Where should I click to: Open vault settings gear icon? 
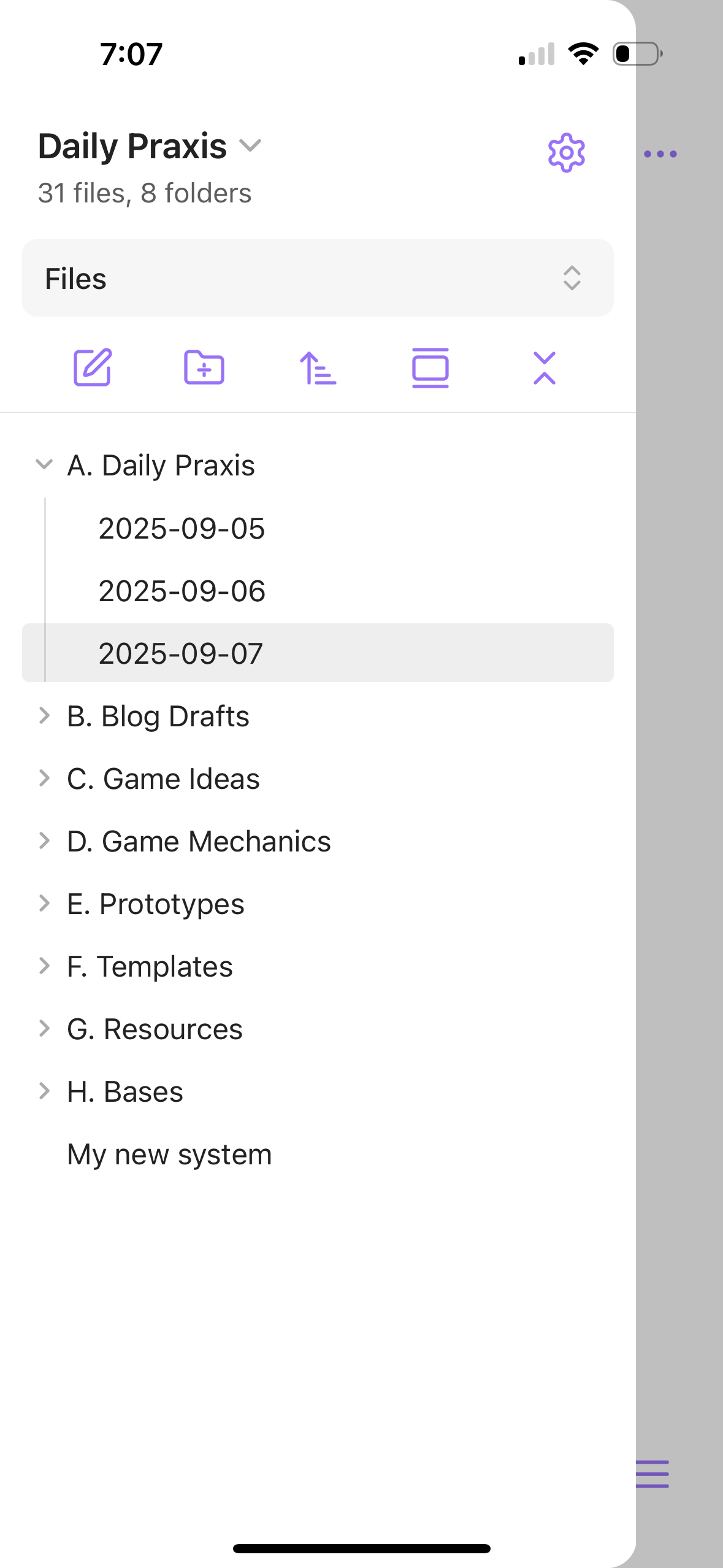click(566, 153)
